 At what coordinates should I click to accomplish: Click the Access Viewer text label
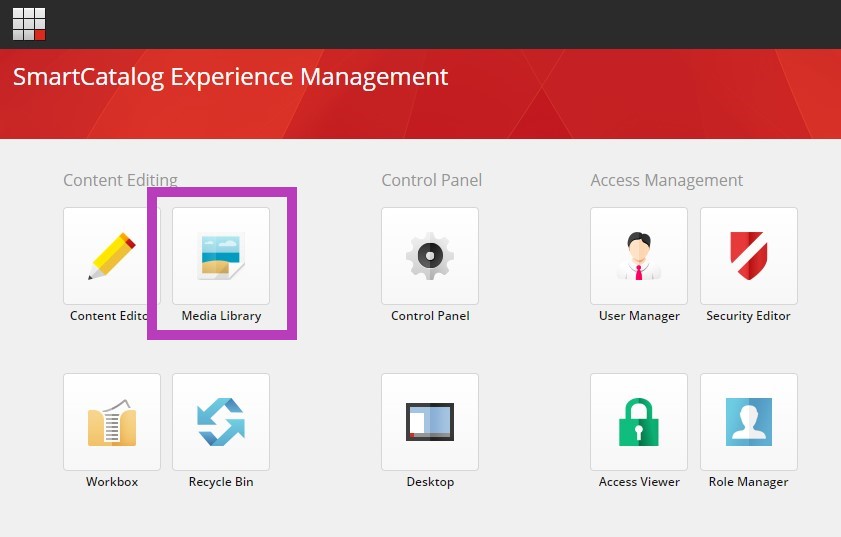coord(639,481)
